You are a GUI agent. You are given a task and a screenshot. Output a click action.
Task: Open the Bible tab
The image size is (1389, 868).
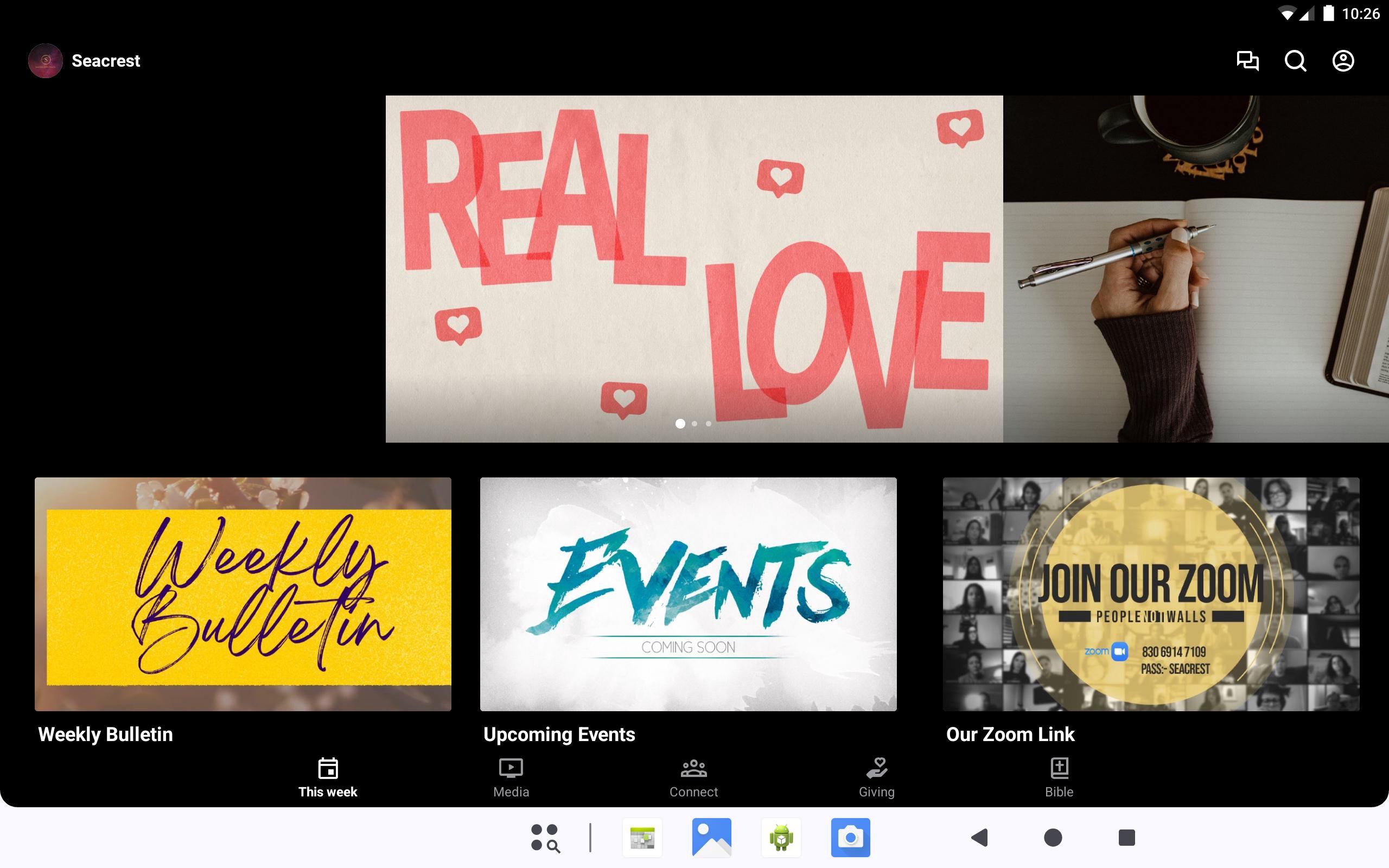[1059, 778]
